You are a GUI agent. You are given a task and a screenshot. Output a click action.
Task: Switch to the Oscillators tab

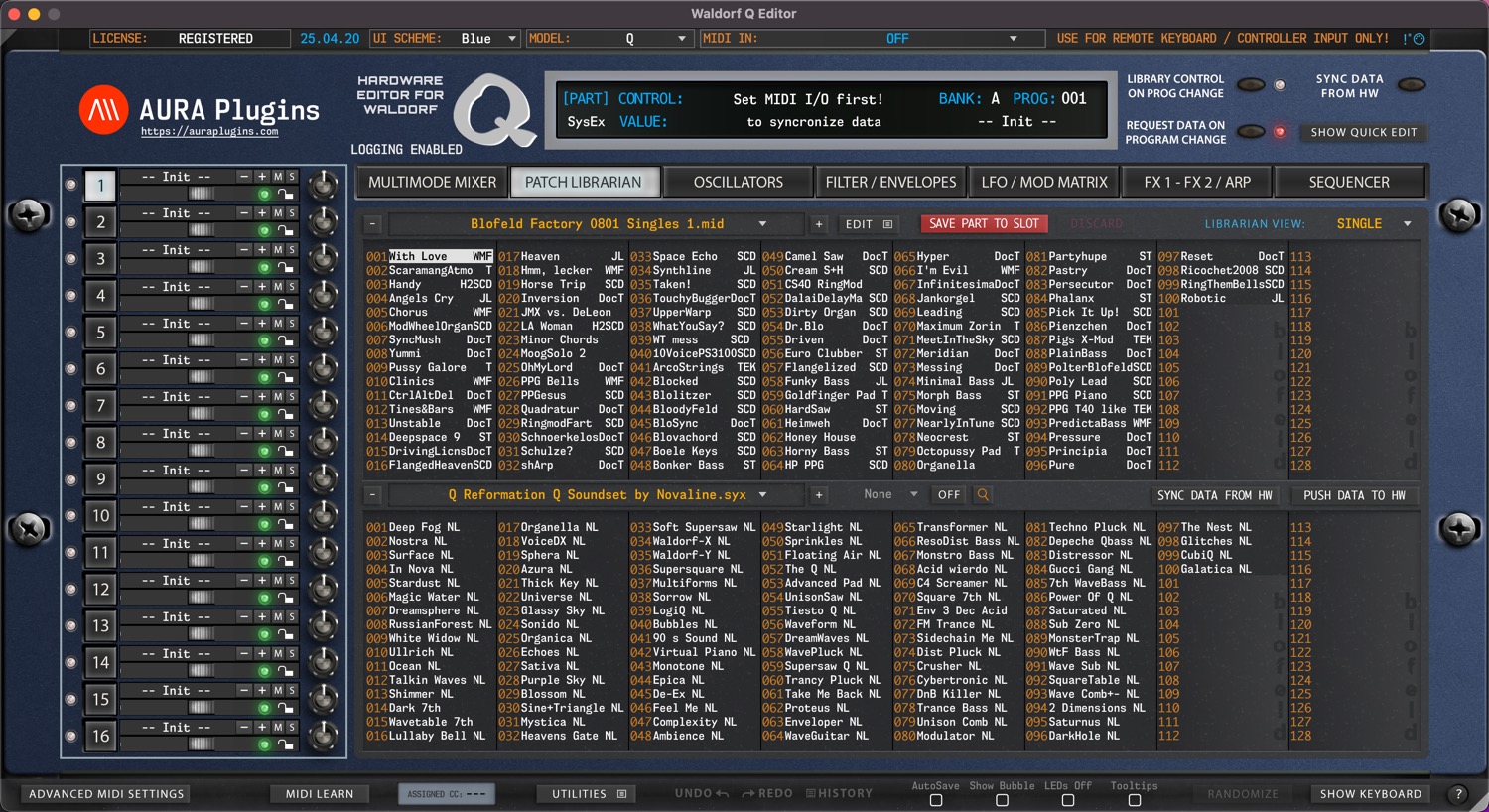[739, 182]
